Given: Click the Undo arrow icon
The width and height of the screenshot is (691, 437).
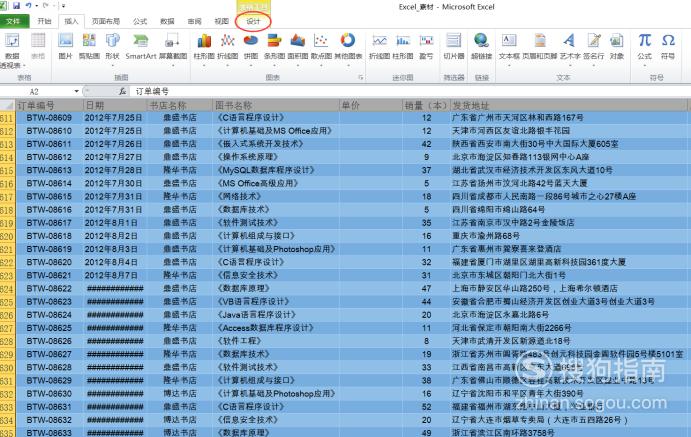Looking at the screenshot, I should [28, 6].
